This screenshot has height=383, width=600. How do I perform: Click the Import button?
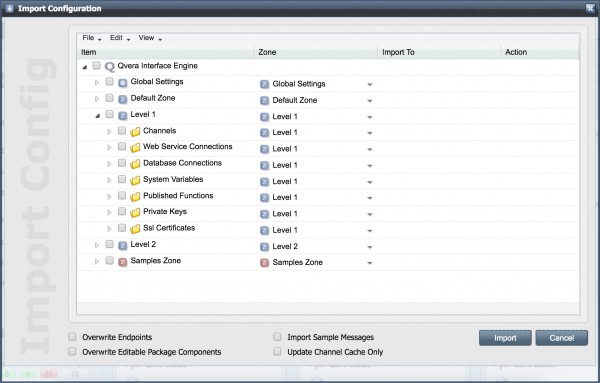(x=505, y=338)
